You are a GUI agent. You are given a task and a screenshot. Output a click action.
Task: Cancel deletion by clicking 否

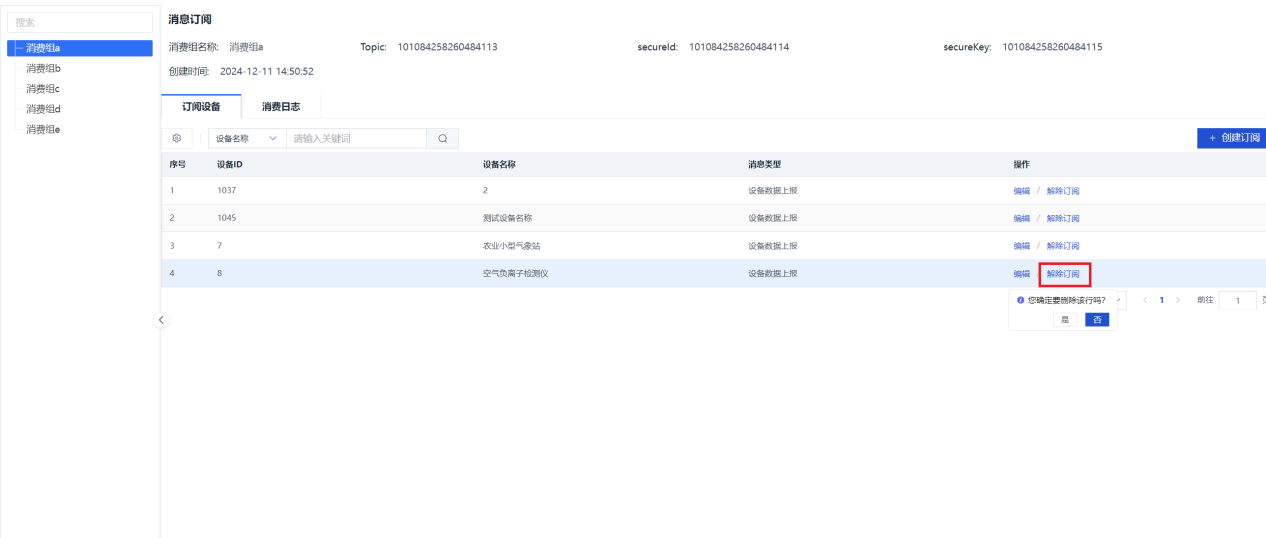(x=1097, y=320)
